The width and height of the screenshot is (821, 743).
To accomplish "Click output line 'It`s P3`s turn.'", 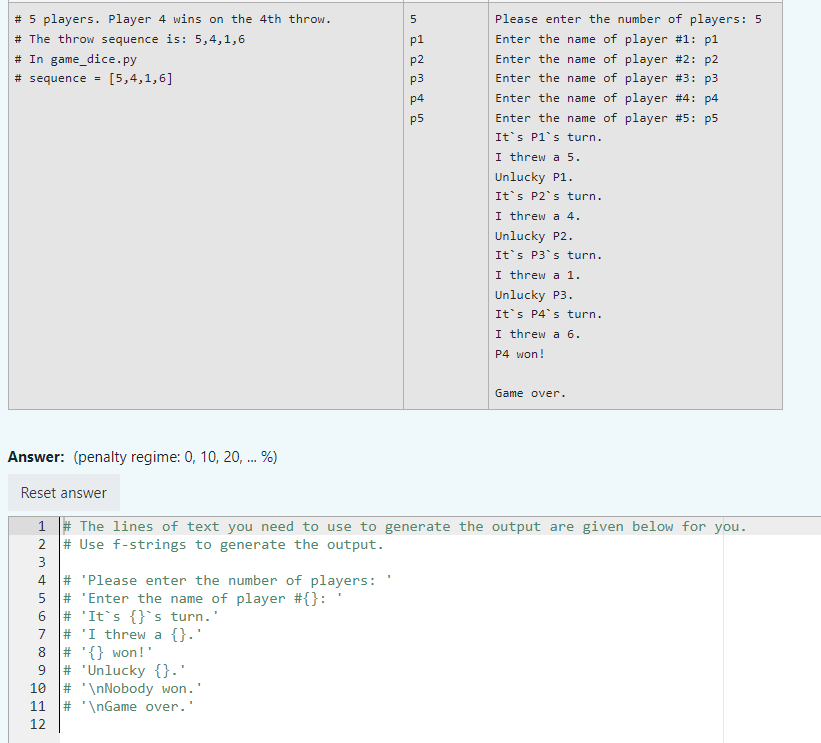I will tap(549, 256).
